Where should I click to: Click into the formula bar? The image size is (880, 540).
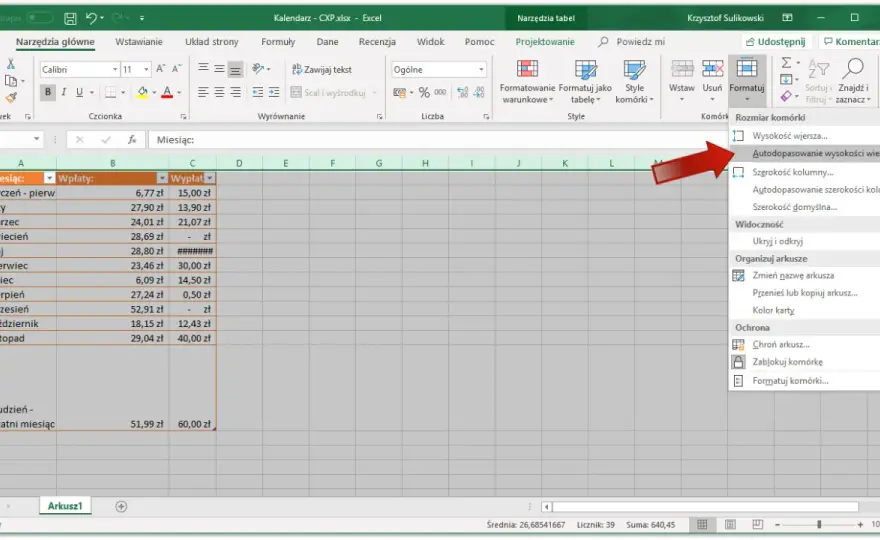pos(438,140)
